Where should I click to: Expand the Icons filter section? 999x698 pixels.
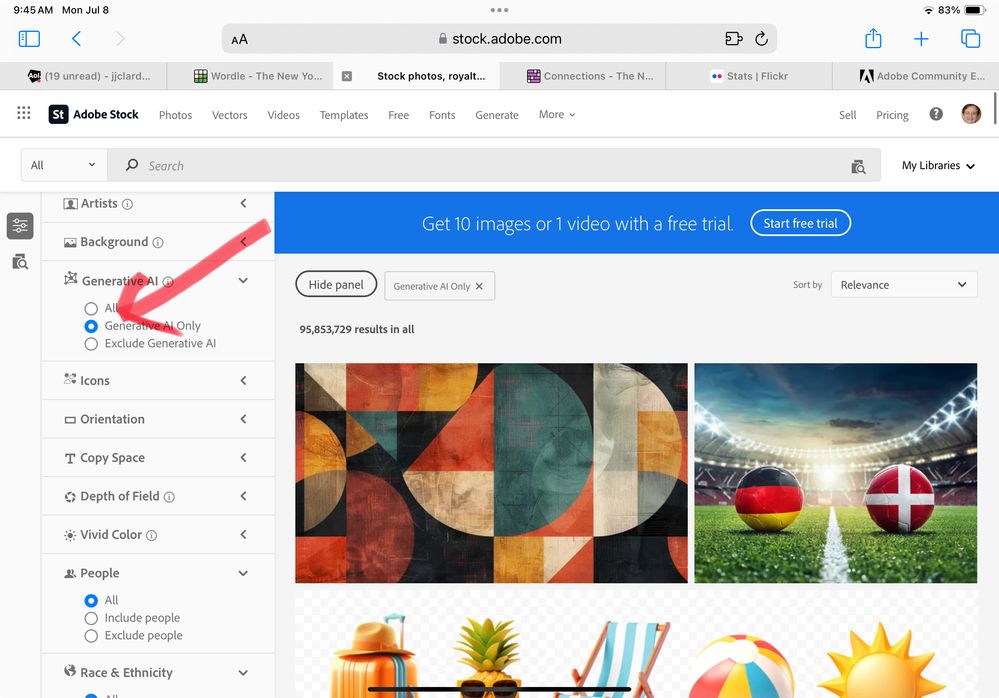coord(243,380)
